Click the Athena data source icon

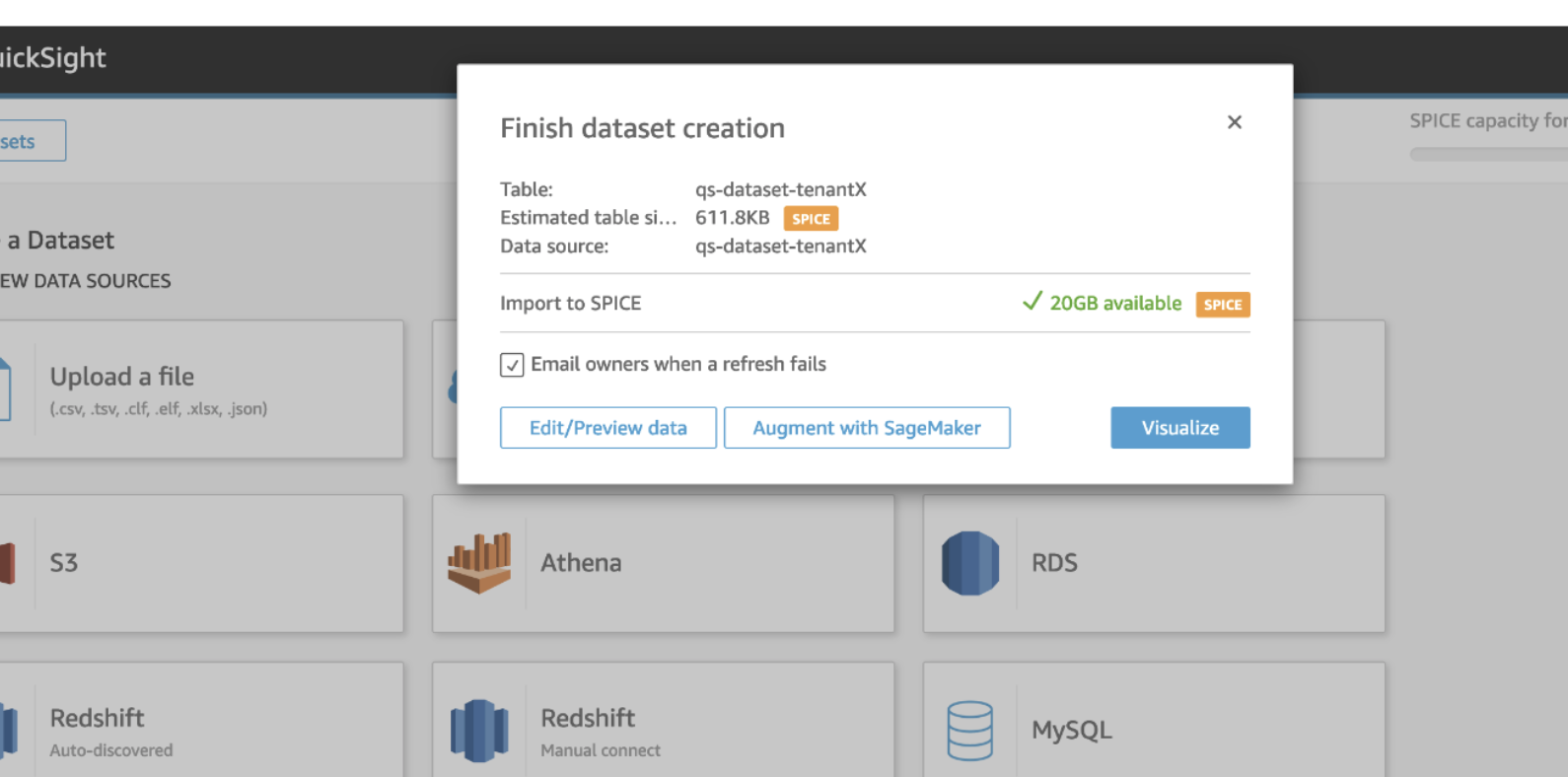479,563
